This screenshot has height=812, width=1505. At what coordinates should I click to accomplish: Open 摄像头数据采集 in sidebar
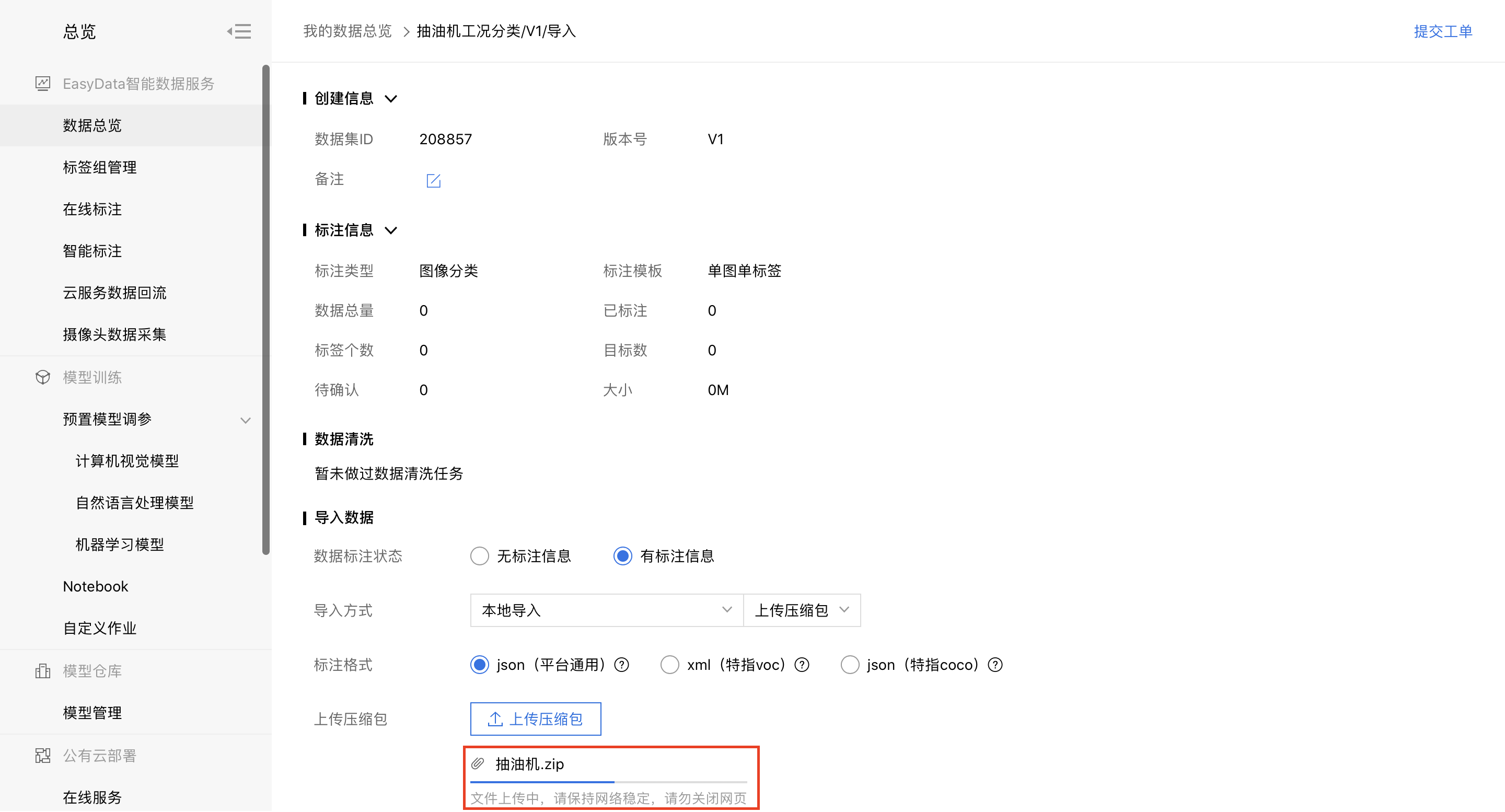(x=114, y=334)
